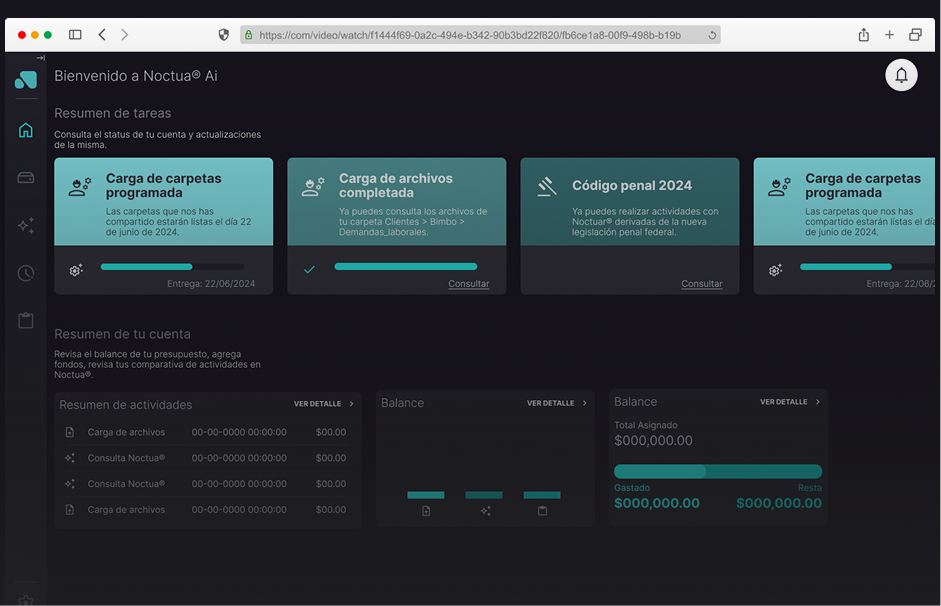The image size is (941, 606).
Task: Toggle the browser sidebar panel
Action: (x=75, y=35)
